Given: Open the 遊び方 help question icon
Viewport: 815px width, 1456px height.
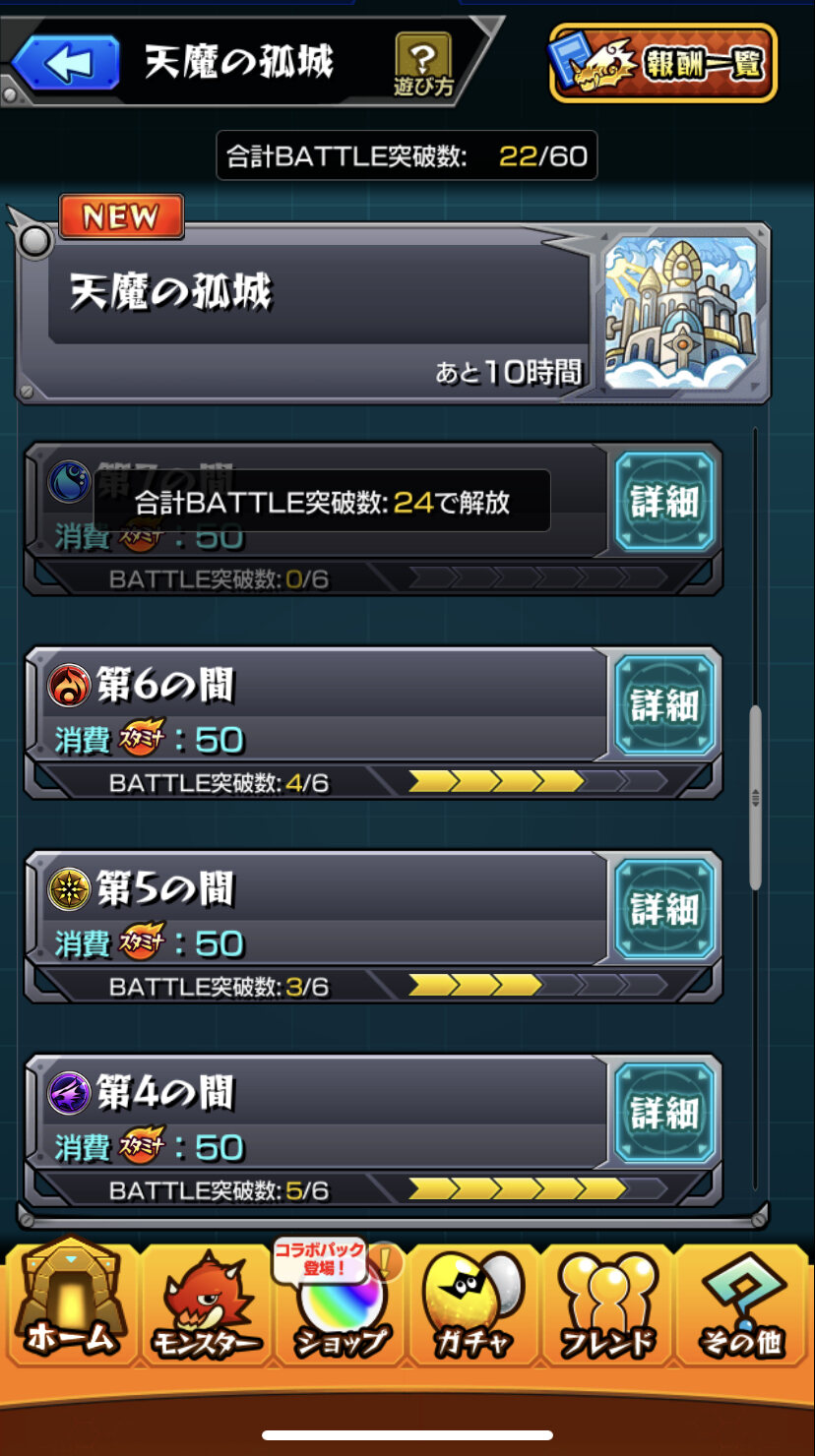Looking at the screenshot, I should click(423, 64).
